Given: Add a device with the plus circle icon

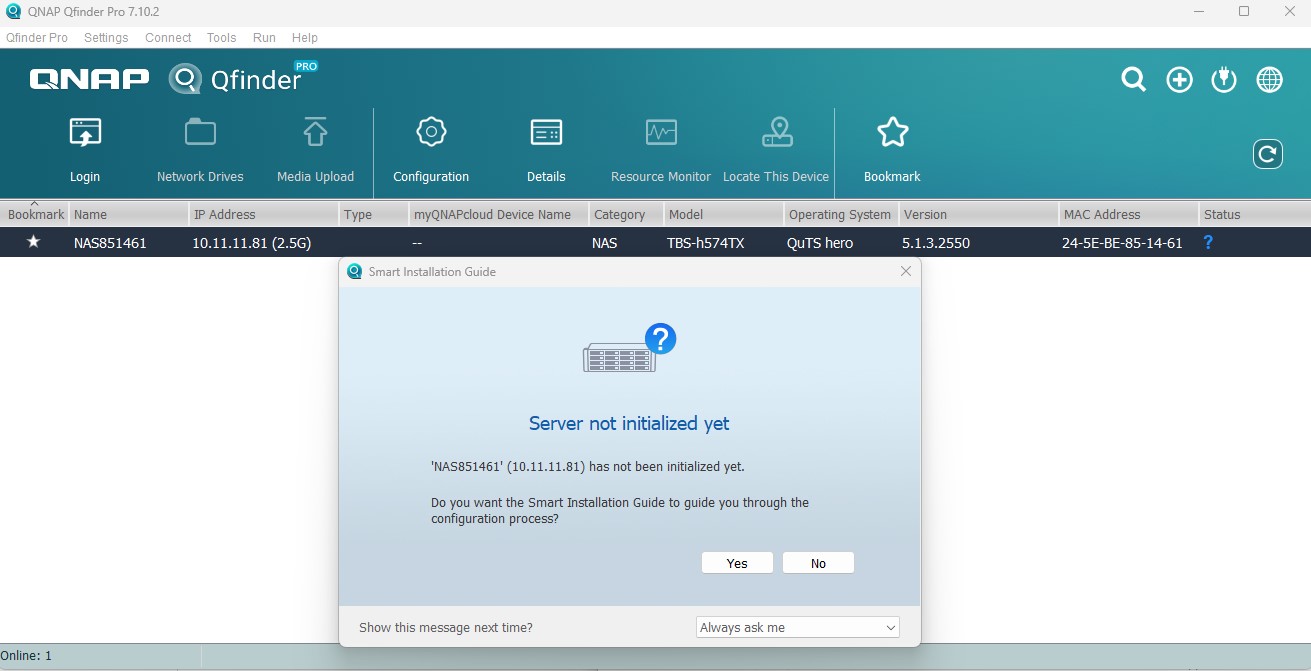Looking at the screenshot, I should pyautogui.click(x=1180, y=80).
